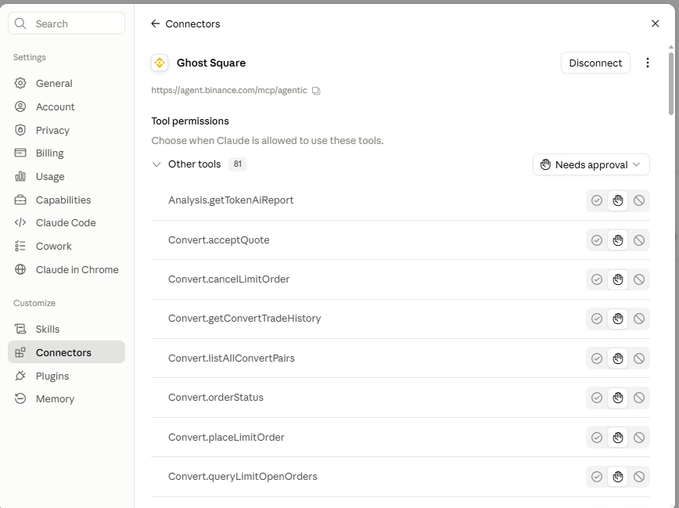
Task: Require approval for Convert.orderStatus
Action: coord(618,398)
